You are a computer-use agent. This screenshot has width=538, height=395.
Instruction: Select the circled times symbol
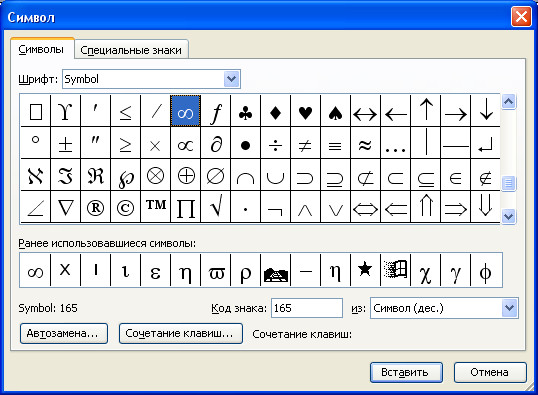tap(155, 175)
